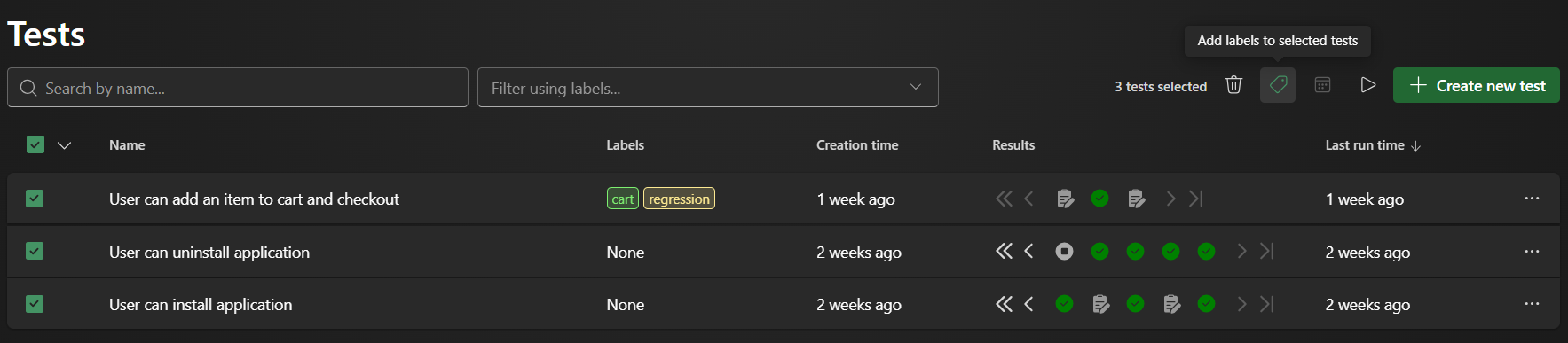Click the sort arrow beside Last run time

[1416, 145]
